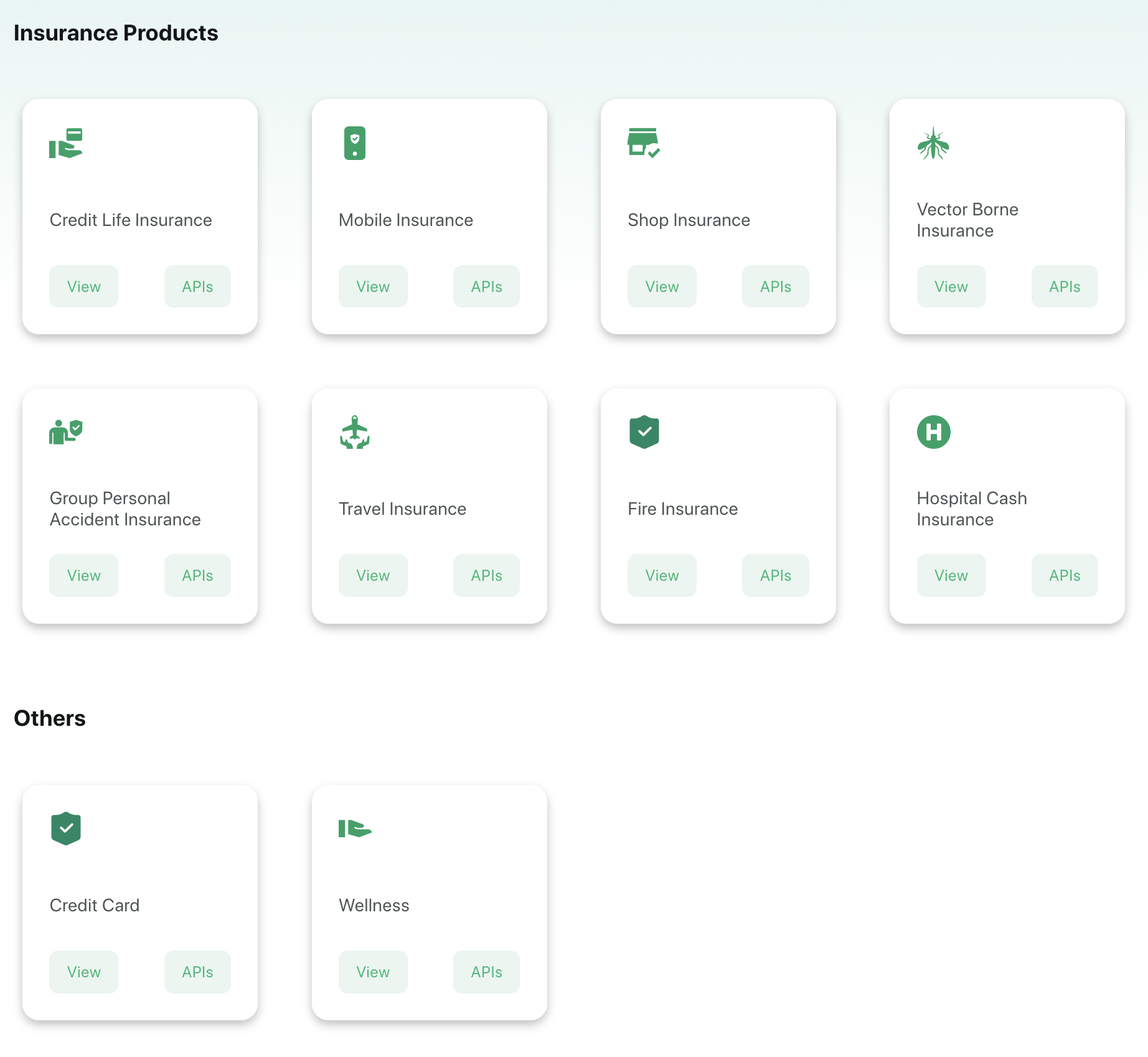Click the "Mobile Insurance" card title

click(x=406, y=220)
